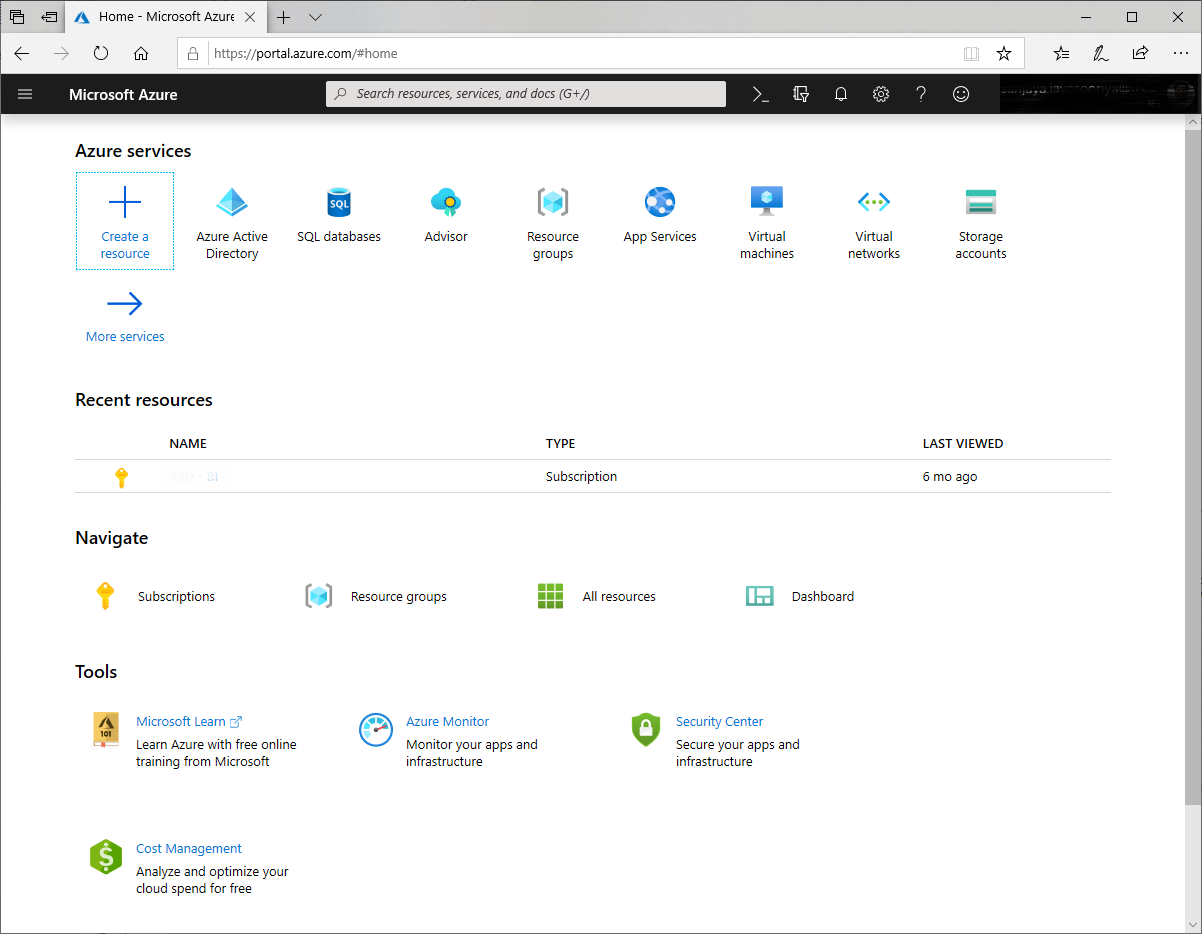1202x934 pixels.
Task: Open the Azure portal hamburger menu
Action: [x=25, y=94]
